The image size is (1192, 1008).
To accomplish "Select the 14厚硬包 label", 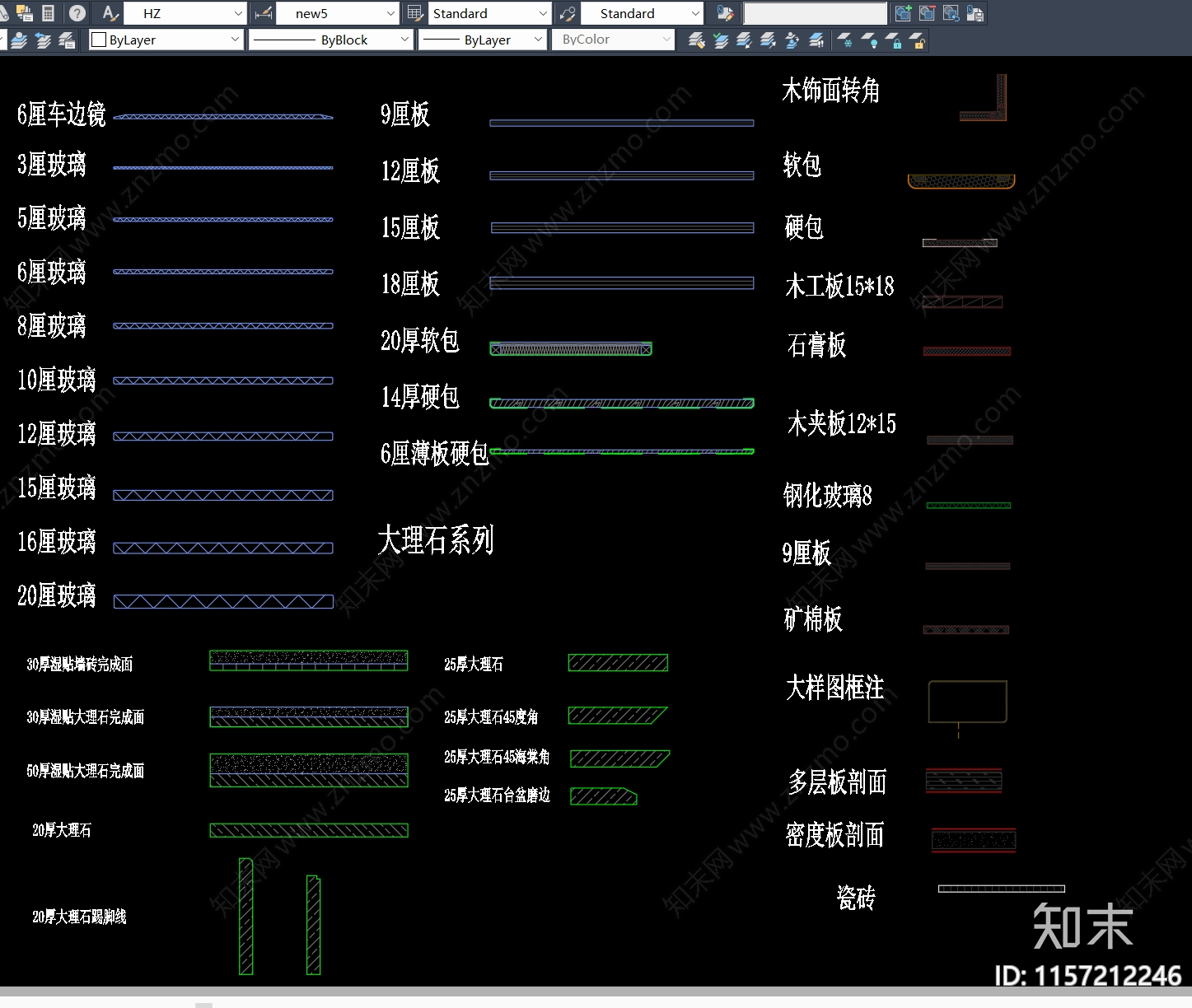I will tap(420, 397).
